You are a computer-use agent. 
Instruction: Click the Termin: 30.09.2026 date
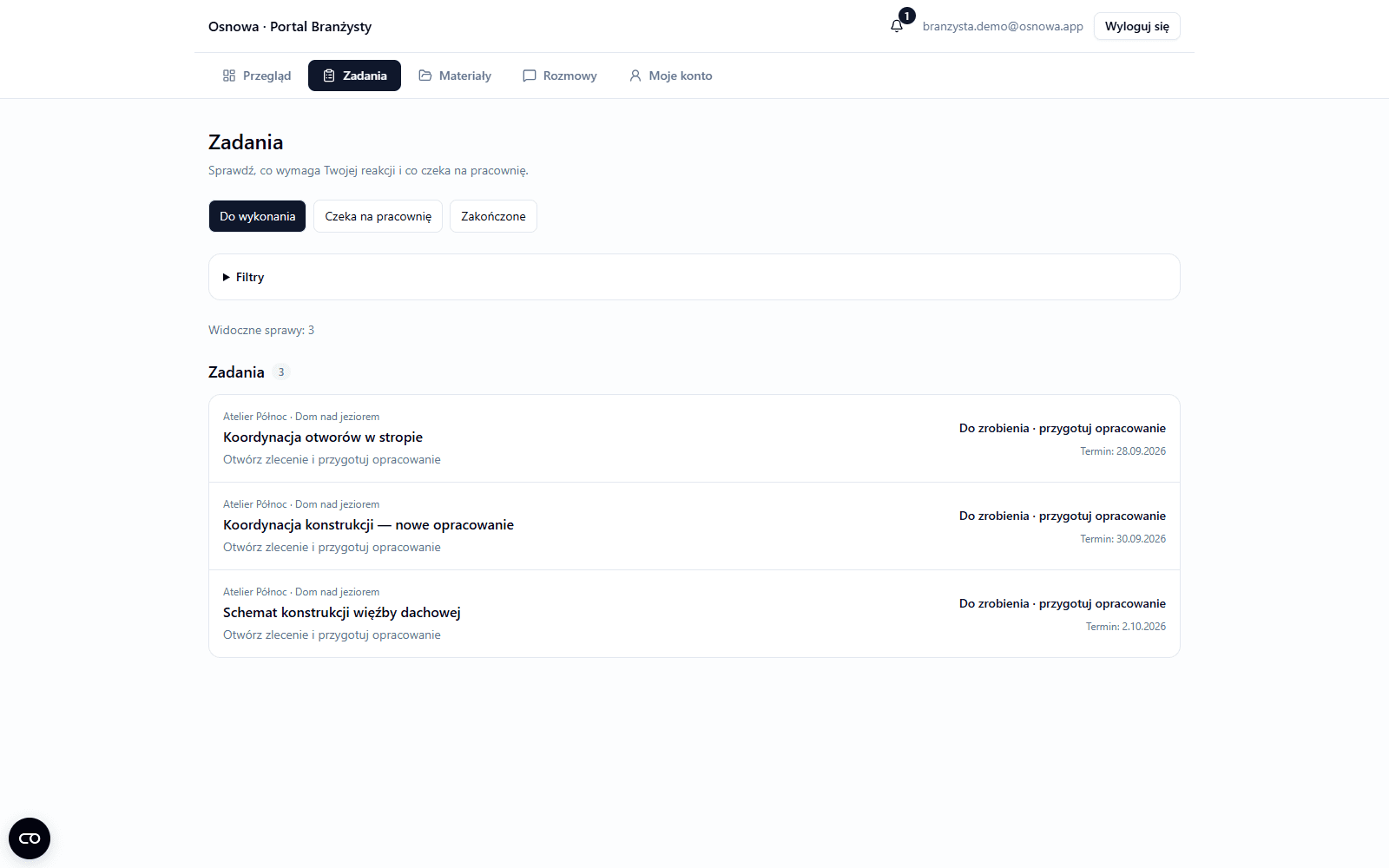[1122, 539]
